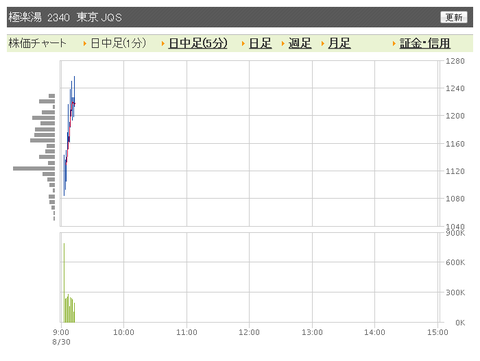Click the 0K volume axis label

click(x=460, y=323)
